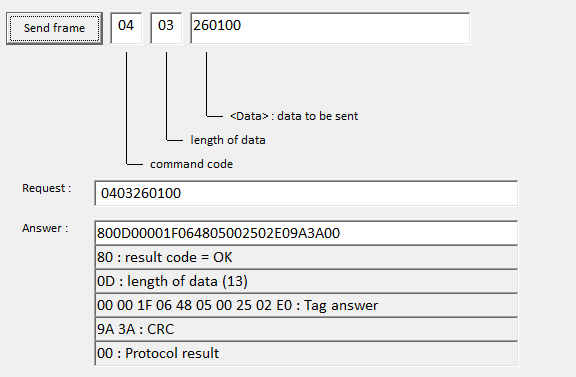Click the '<Data> : data to be sent' label
576x377 pixels.
(x=294, y=116)
